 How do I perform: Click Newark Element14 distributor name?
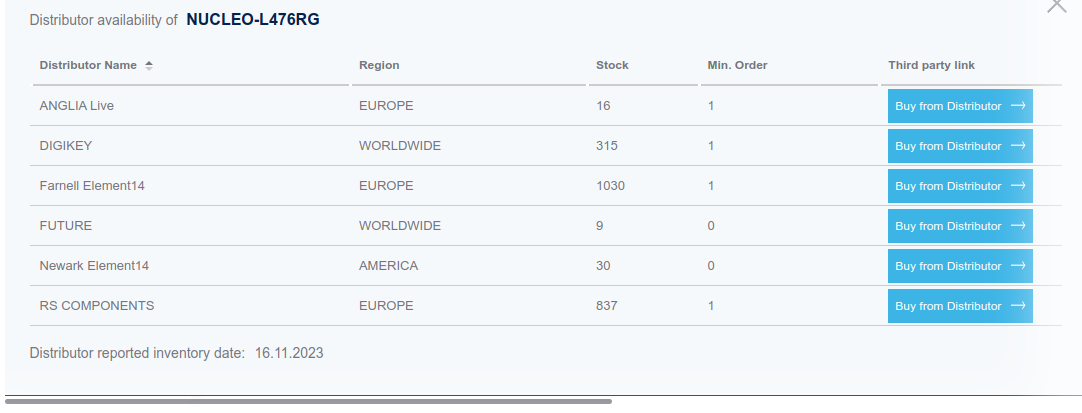(94, 266)
